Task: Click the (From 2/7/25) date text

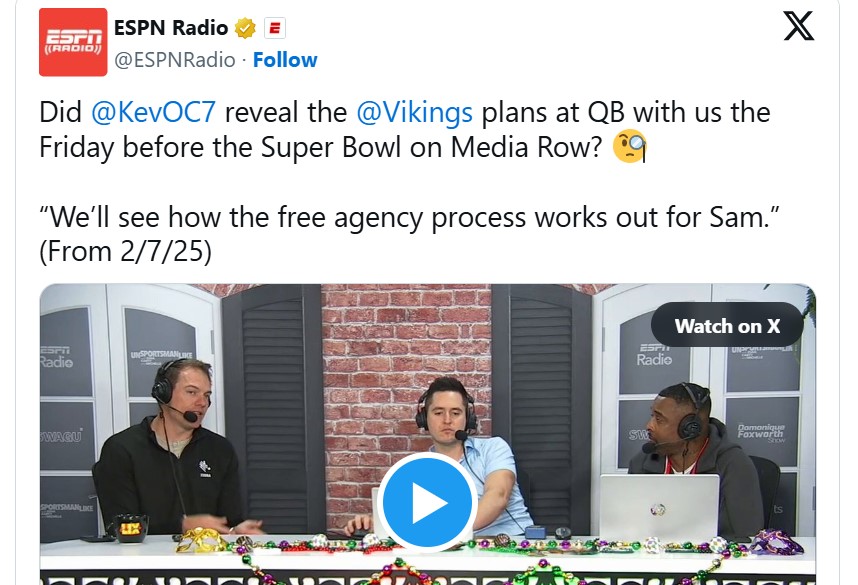Action: pyautogui.click(x=125, y=252)
